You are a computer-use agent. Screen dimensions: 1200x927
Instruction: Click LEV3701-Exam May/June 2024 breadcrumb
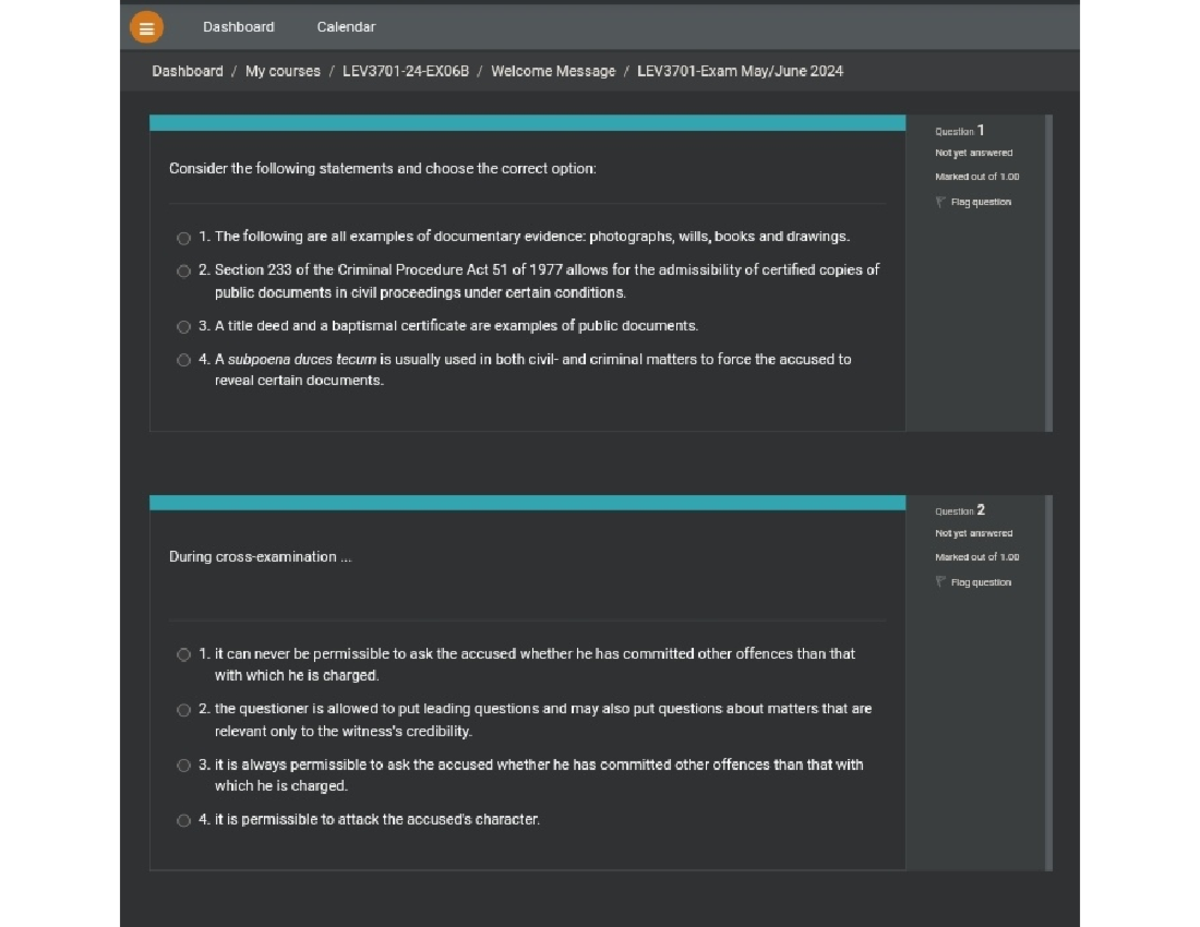740,71
